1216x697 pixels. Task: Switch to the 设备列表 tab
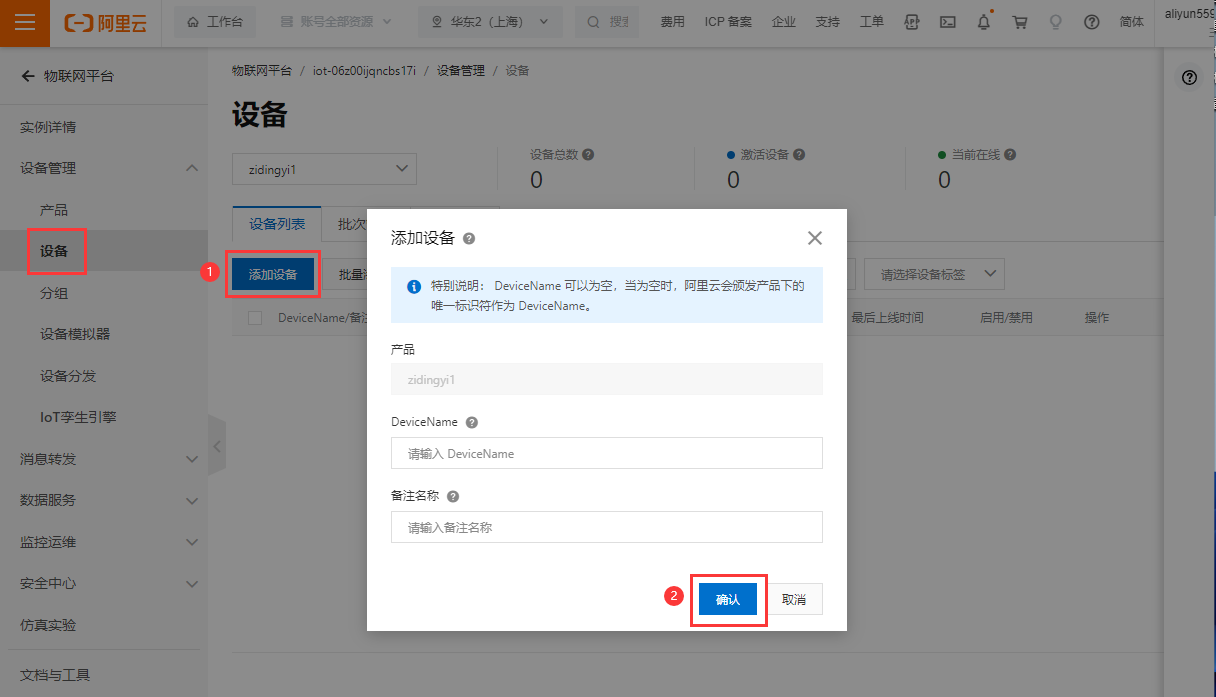277,224
